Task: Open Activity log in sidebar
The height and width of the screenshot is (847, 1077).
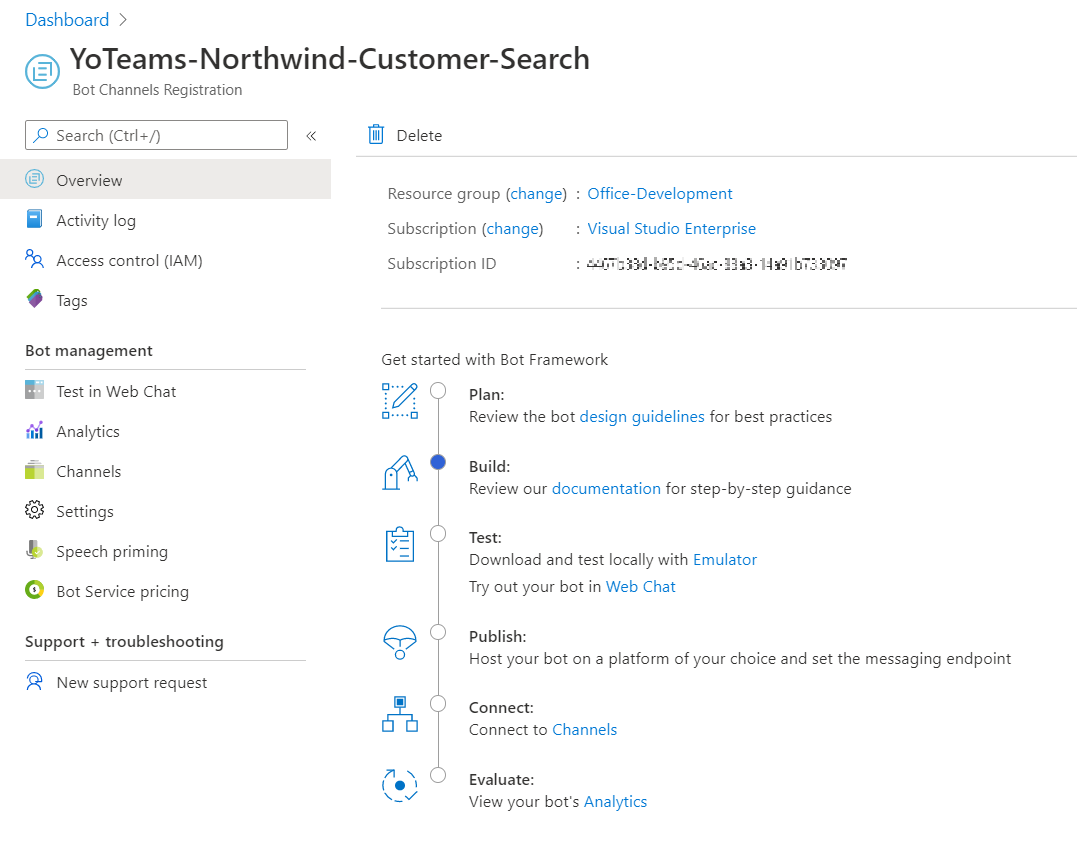Action: pos(95,220)
